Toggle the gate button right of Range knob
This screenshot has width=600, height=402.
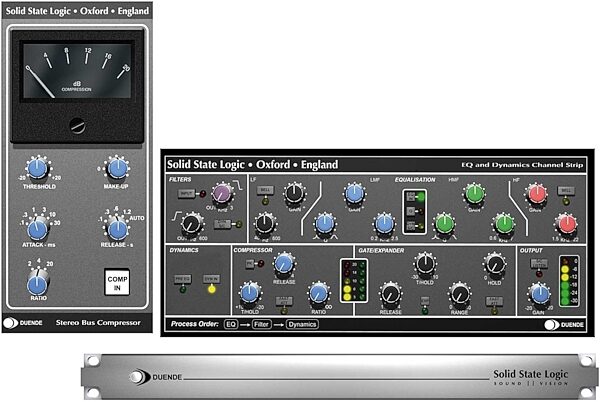[x=494, y=301]
